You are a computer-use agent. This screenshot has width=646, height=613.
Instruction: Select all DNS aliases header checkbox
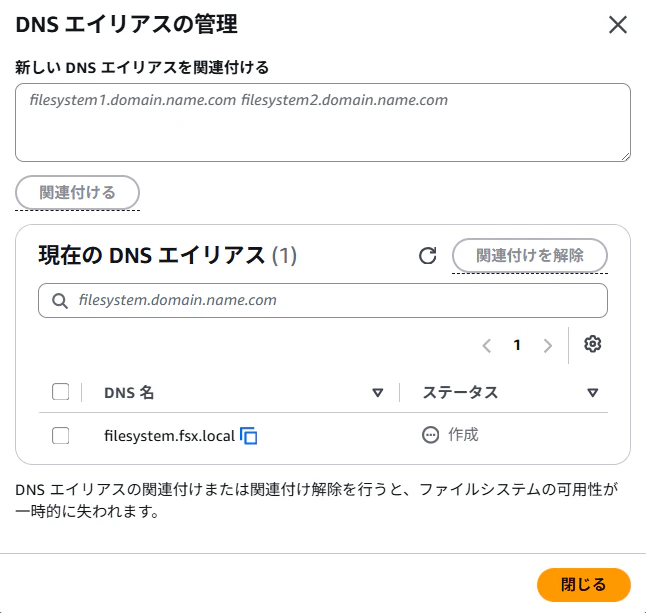tap(61, 392)
